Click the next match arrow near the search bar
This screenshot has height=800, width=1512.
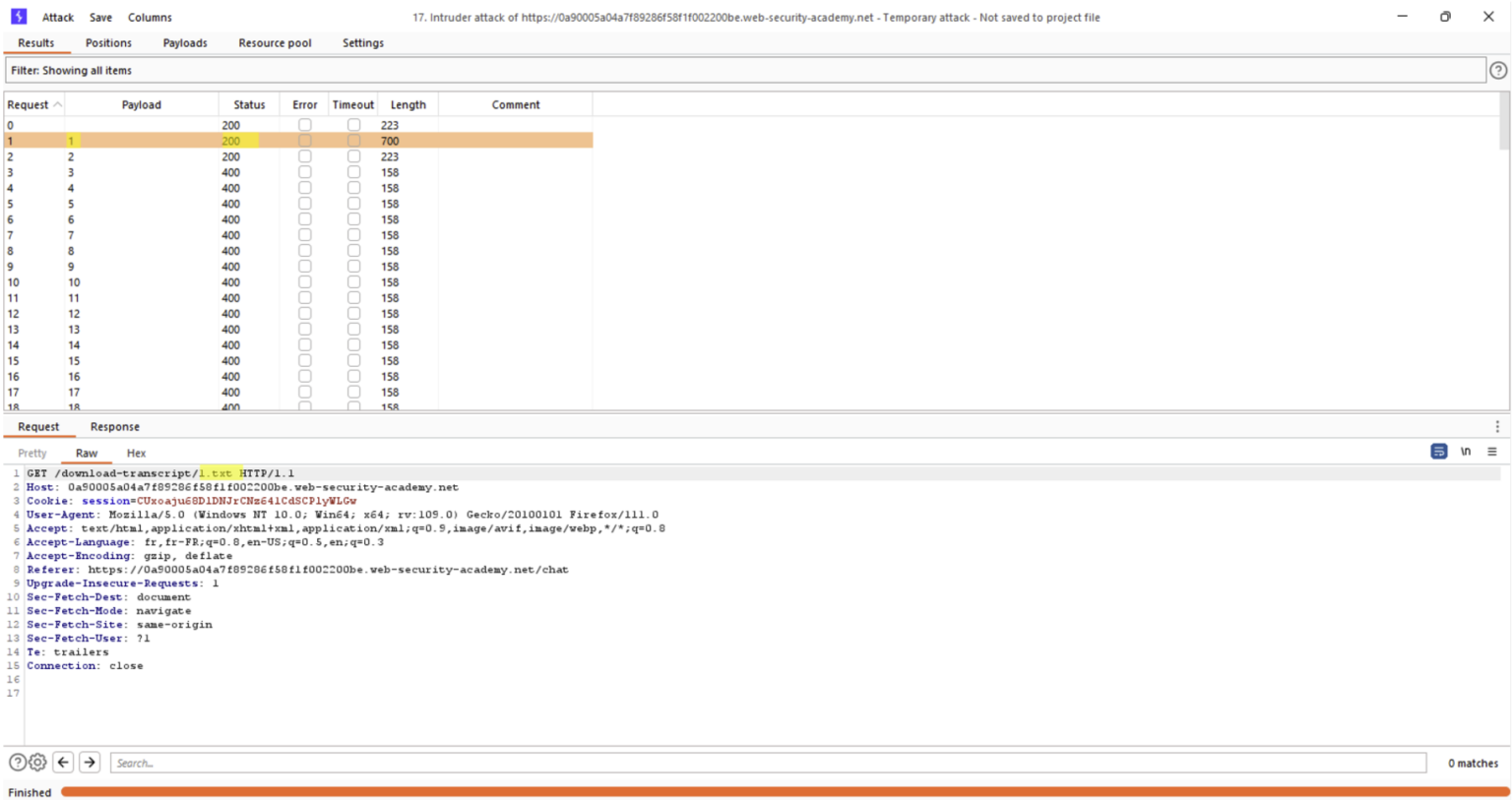pyautogui.click(x=88, y=762)
